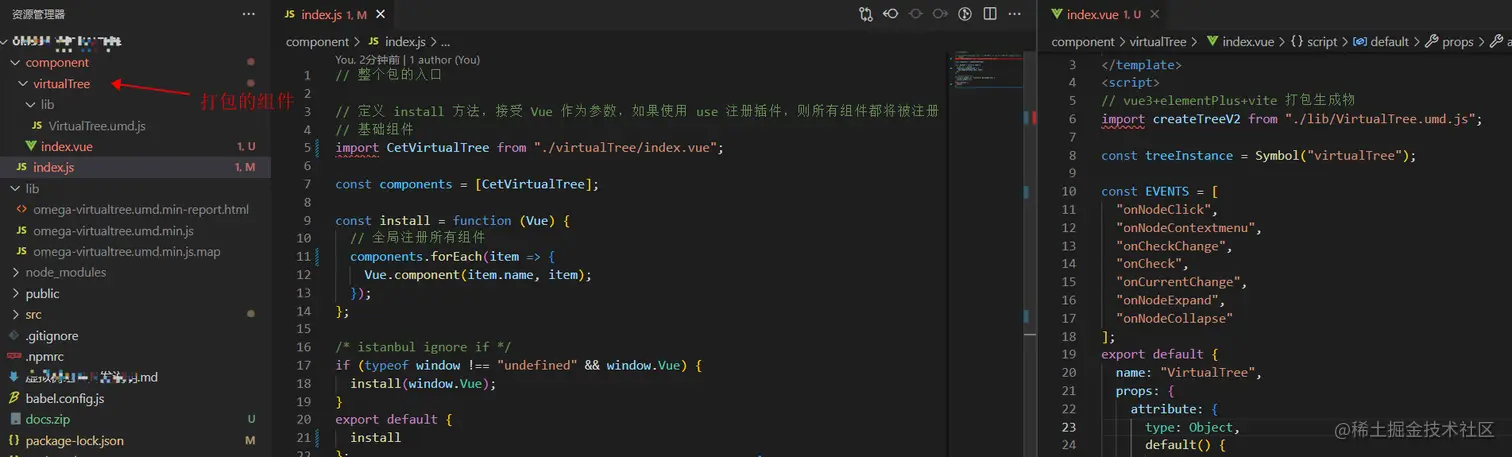Screen dimensions: 1512x457
Task: Click '/* istanbul ignore if */' comment
Action: click(x=423, y=347)
